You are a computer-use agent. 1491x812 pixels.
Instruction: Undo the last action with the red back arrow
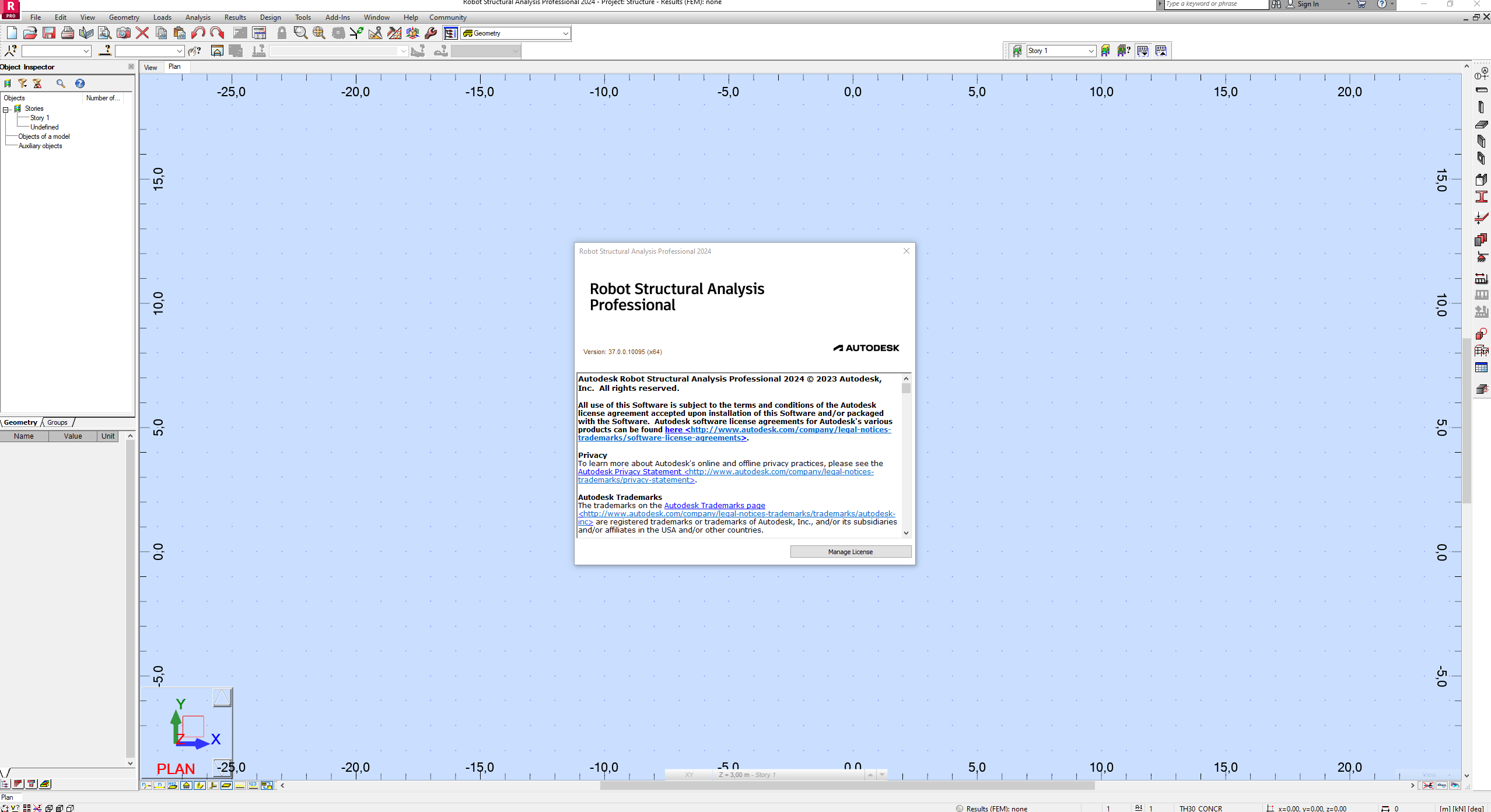198,33
